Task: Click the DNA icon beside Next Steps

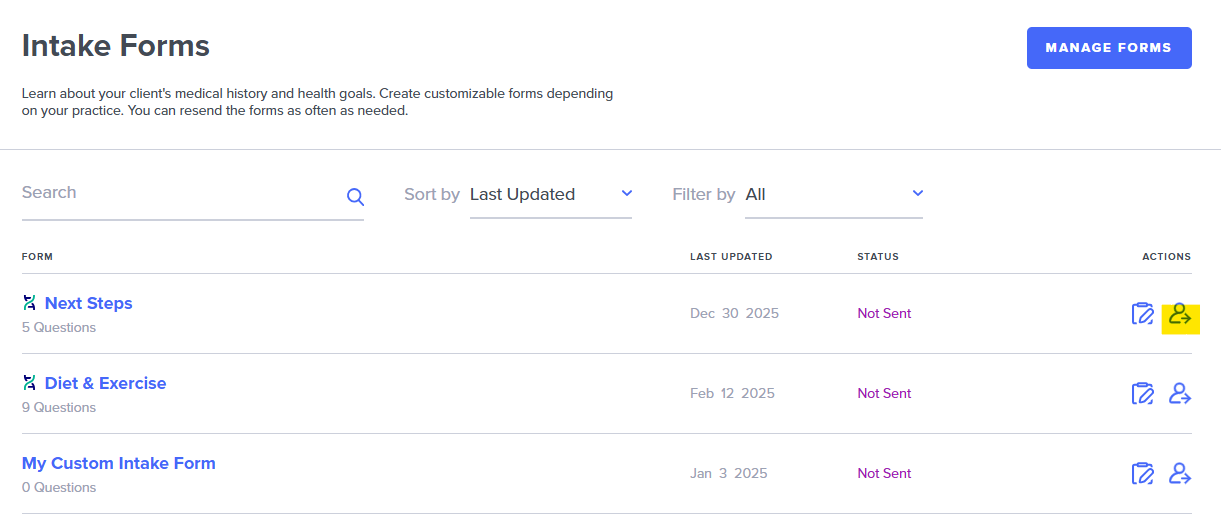Action: (x=30, y=303)
